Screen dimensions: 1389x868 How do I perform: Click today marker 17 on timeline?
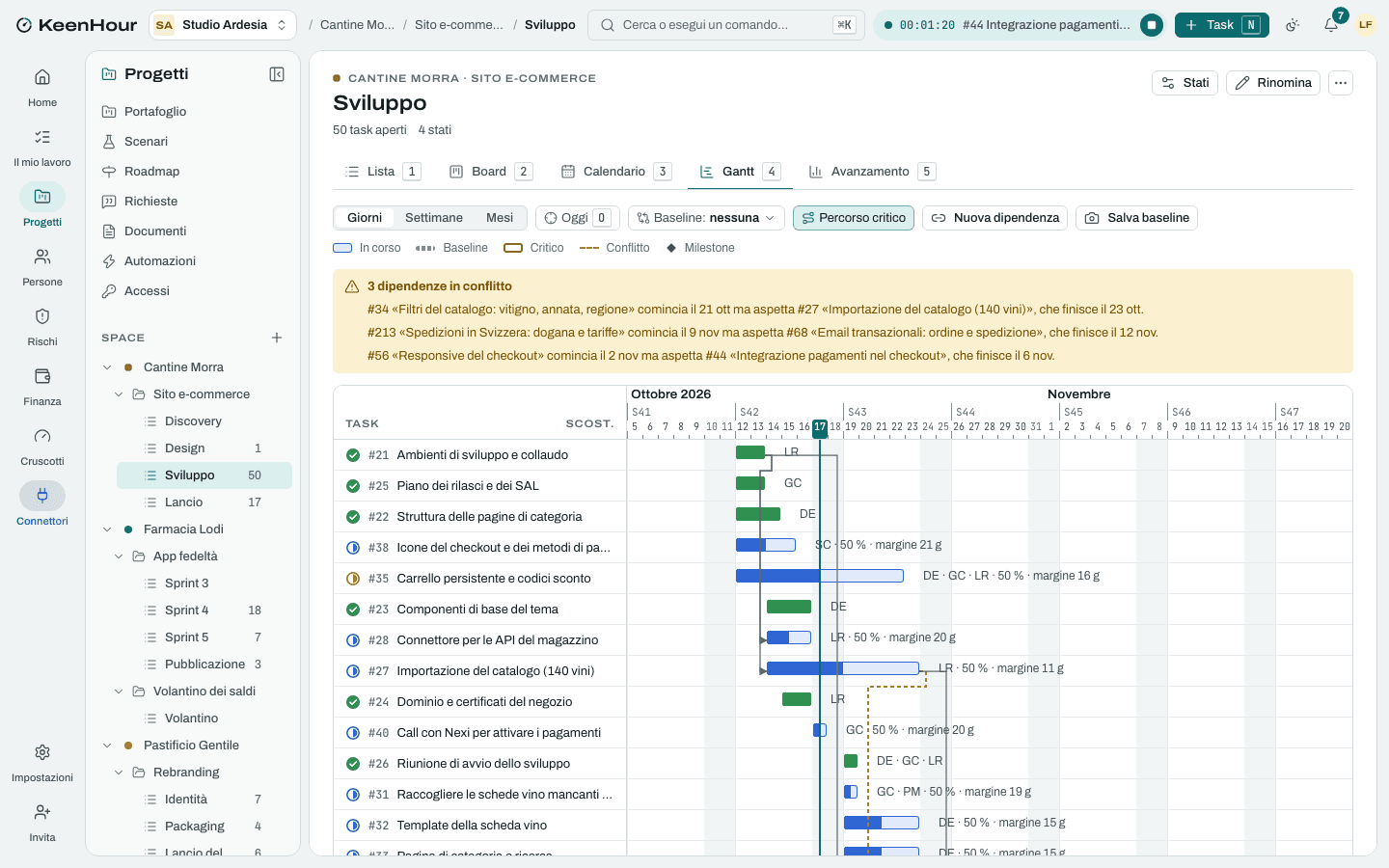(x=820, y=426)
